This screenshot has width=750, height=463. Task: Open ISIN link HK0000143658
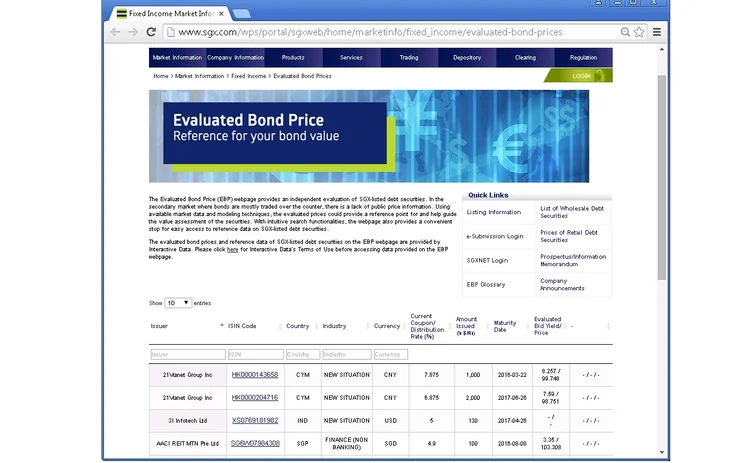click(255, 375)
